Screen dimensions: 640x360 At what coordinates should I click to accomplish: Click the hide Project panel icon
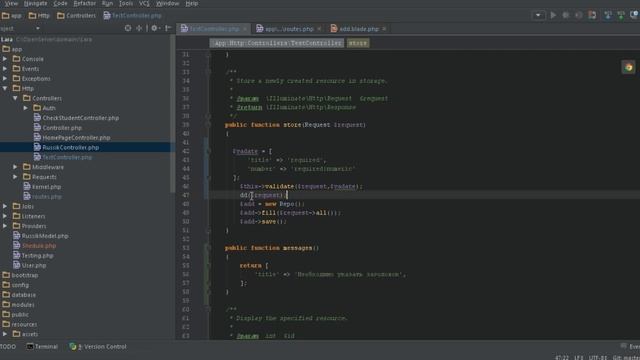click(168, 28)
